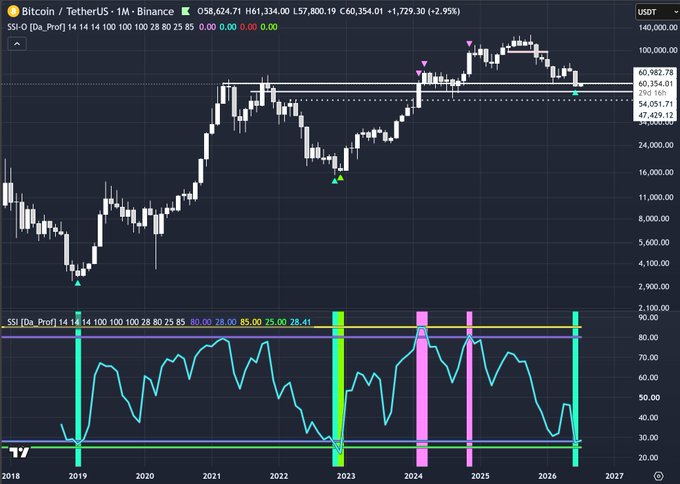Click the 60,354.01 current price label
The width and height of the screenshot is (680, 484).
(656, 83)
